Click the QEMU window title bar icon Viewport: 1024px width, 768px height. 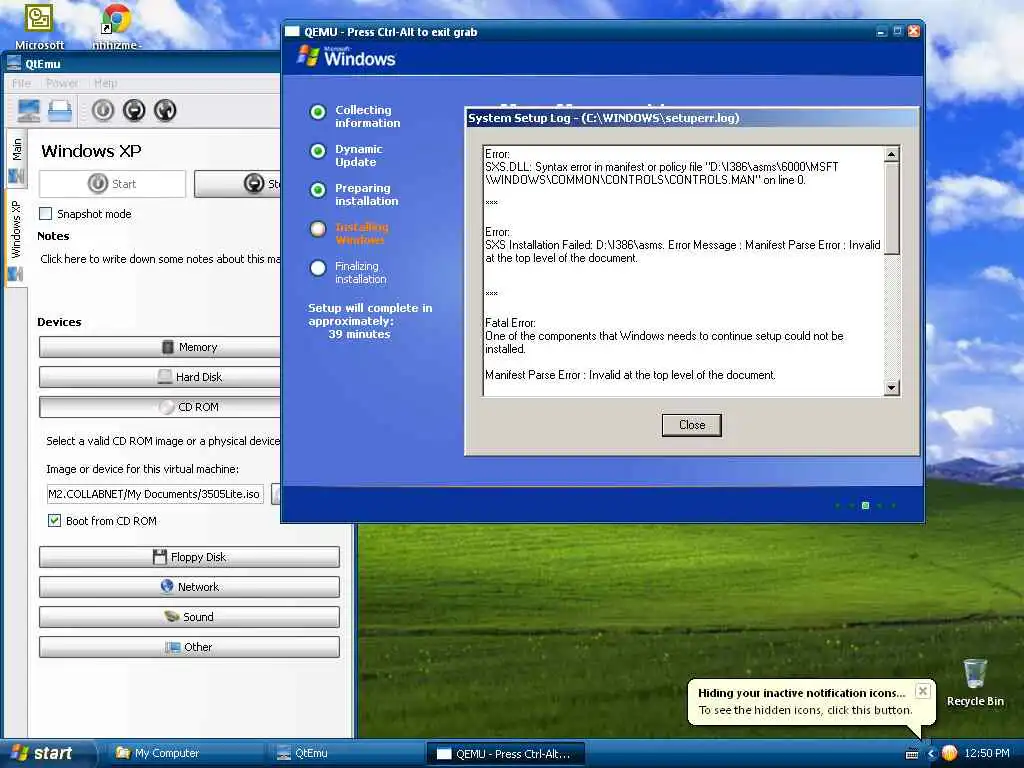tap(292, 31)
